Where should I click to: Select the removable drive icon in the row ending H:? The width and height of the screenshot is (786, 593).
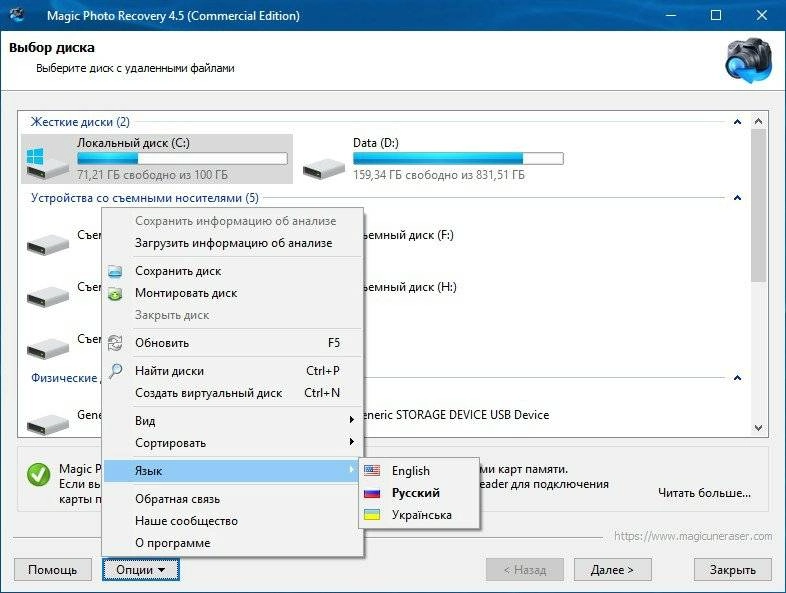[x=48, y=296]
